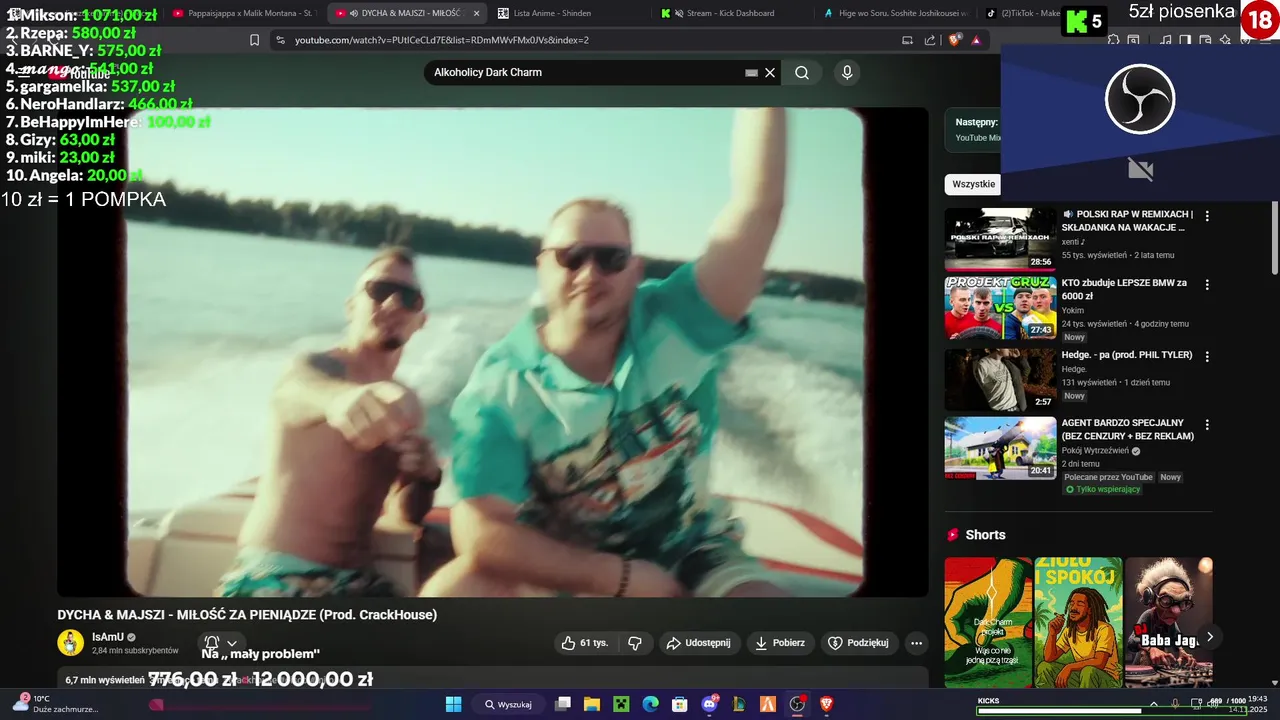Open options menu for Hedge. - pa
Image resolution: width=1280 pixels, height=720 pixels.
[1207, 356]
